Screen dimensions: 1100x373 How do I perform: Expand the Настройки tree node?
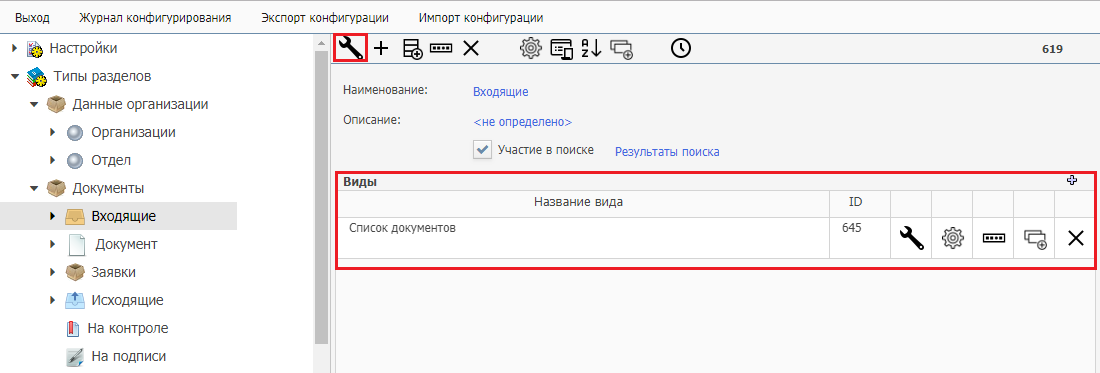(x=15, y=48)
